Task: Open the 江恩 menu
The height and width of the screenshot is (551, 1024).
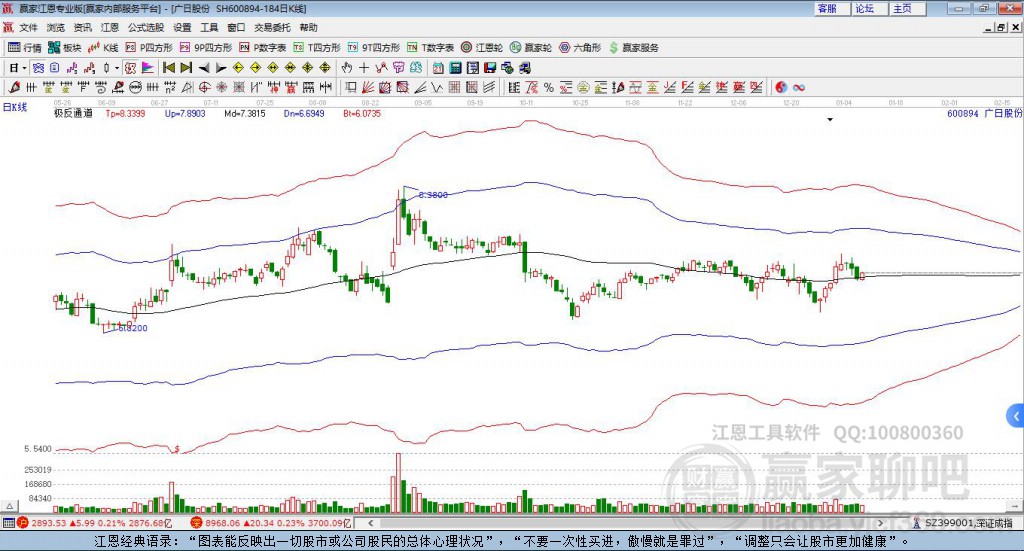Action: tap(110, 27)
